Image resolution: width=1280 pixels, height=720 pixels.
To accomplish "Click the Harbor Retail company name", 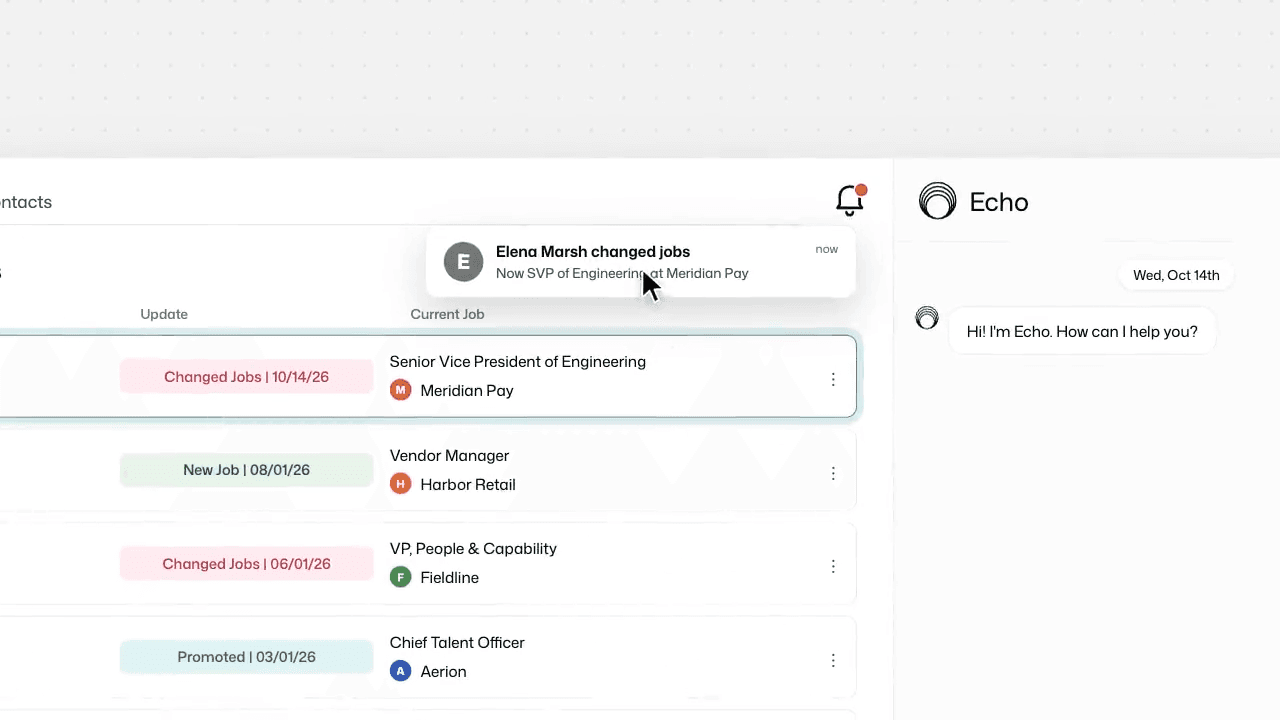I will [x=468, y=484].
